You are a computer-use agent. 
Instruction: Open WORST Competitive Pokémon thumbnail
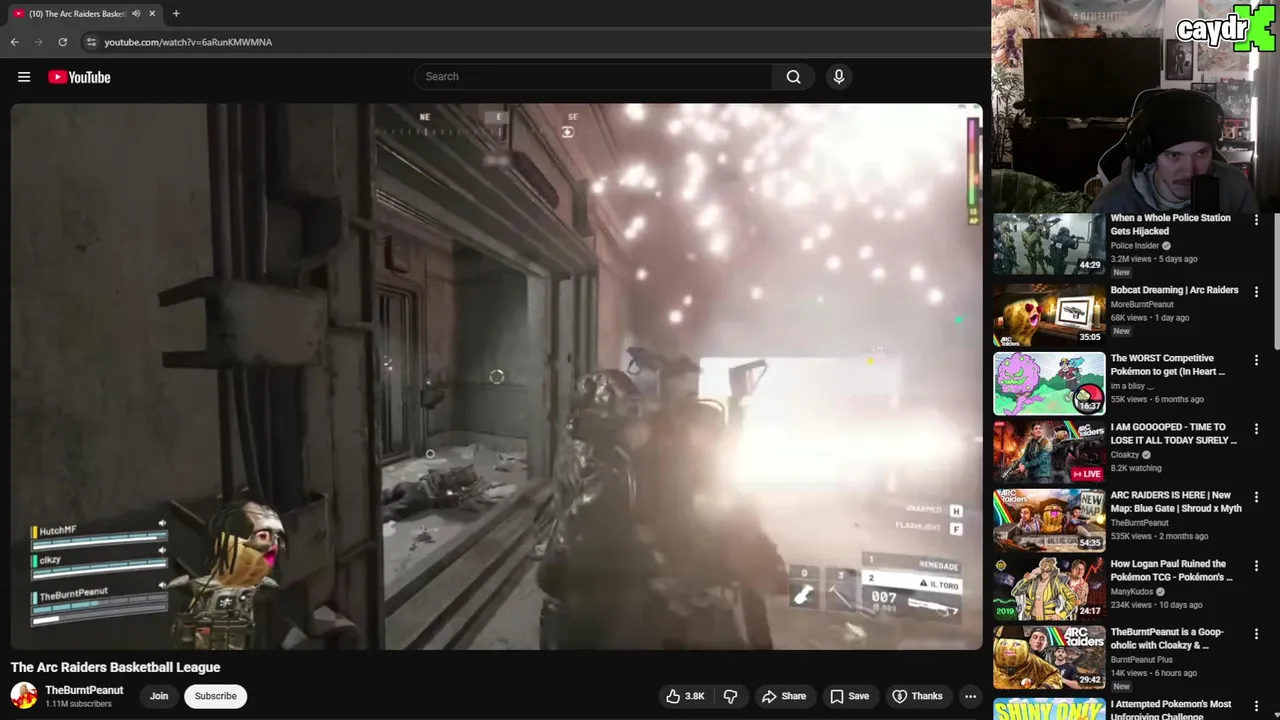(1049, 383)
